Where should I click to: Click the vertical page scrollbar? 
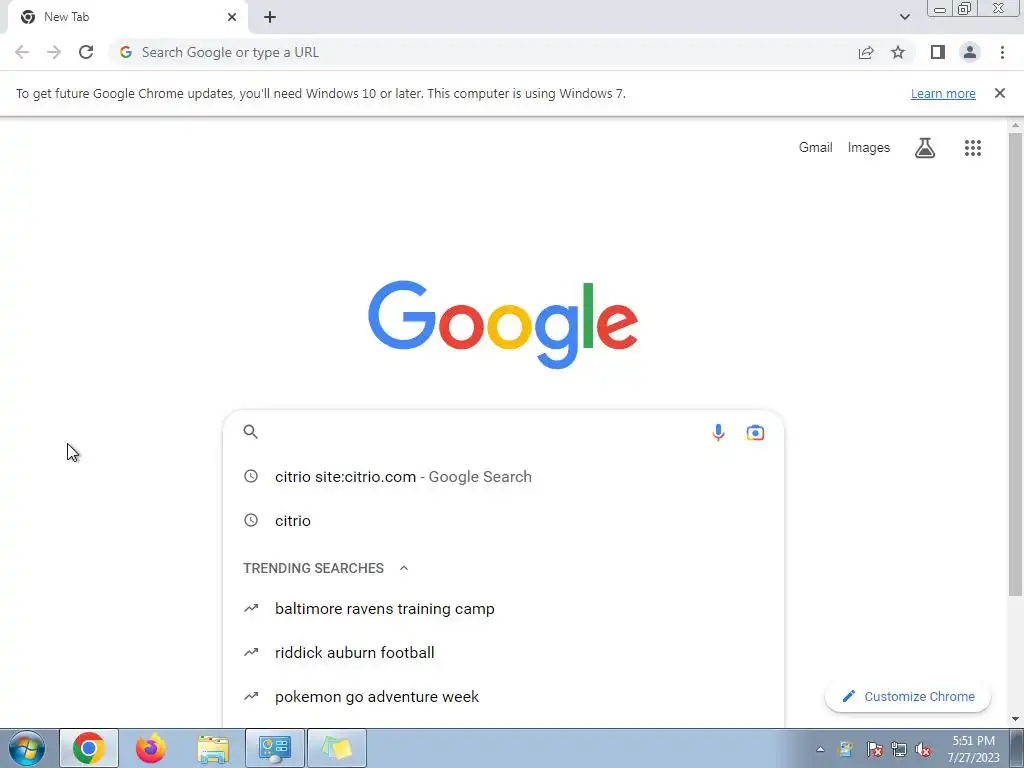1015,364
